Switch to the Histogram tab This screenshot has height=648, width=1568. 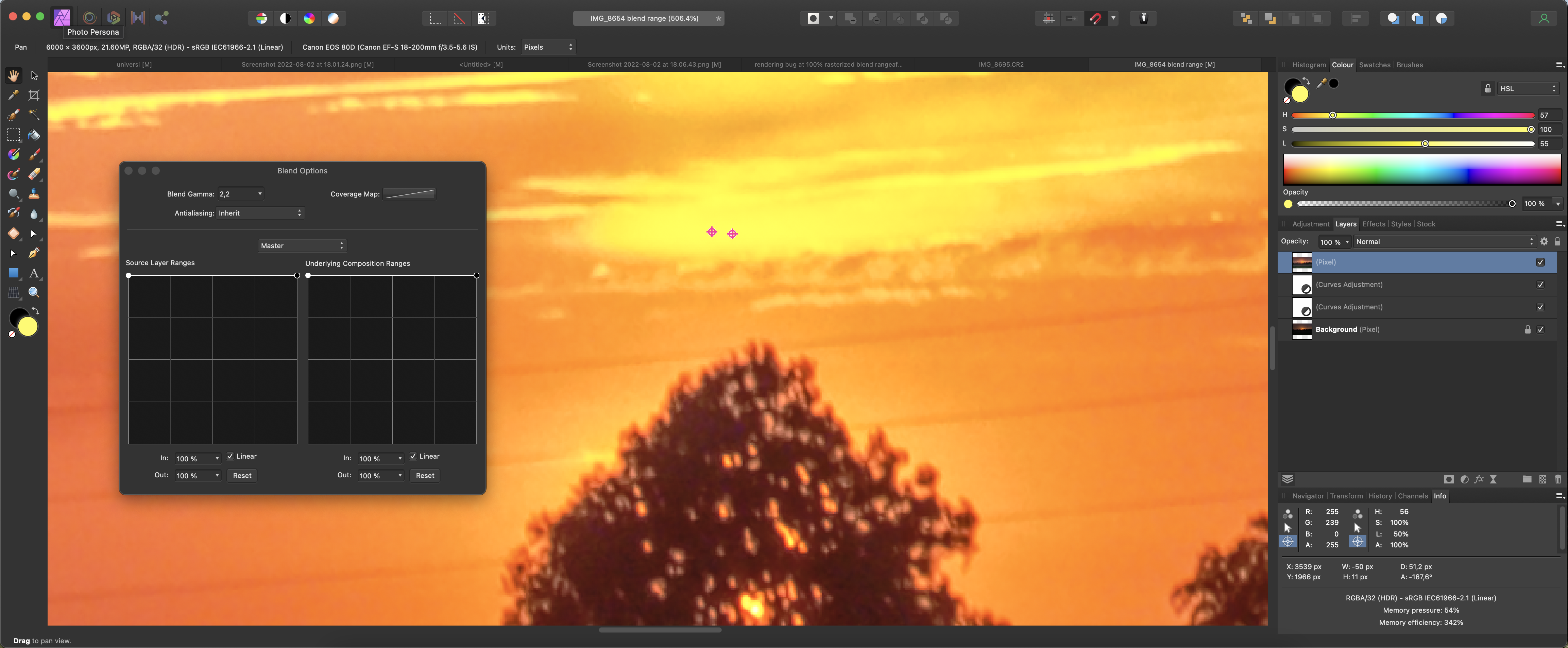click(x=1309, y=65)
